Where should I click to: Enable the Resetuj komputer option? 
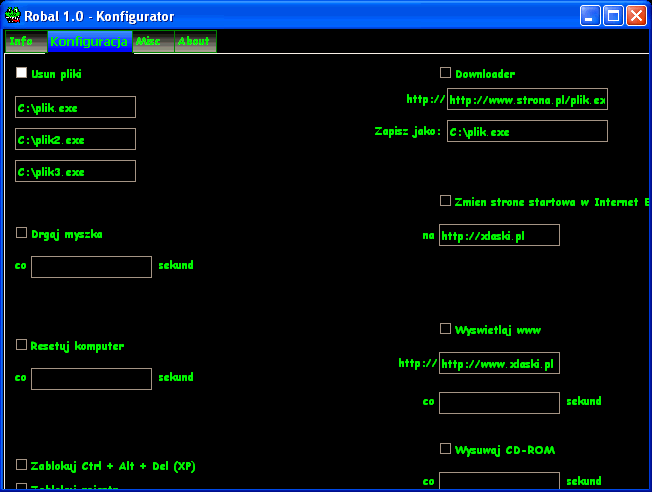tap(22, 345)
